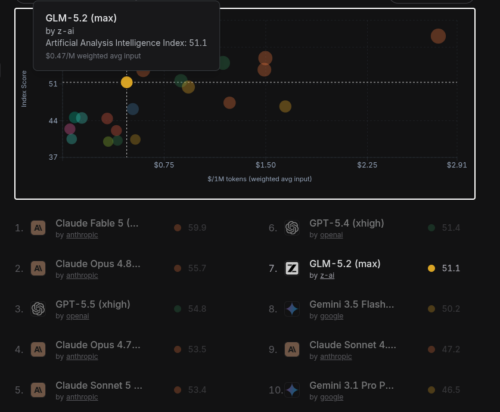
Task: Click the top-right orange data point in the chart
Action: tap(438, 36)
